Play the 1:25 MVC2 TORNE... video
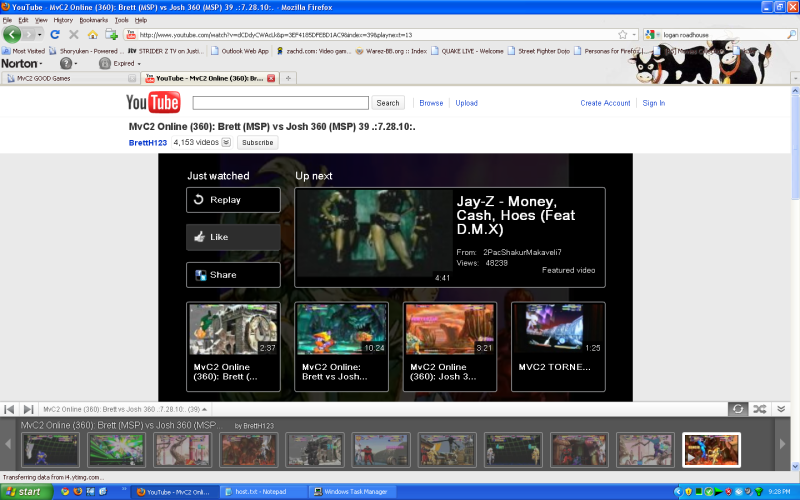The width and height of the screenshot is (800, 500). coord(558,346)
